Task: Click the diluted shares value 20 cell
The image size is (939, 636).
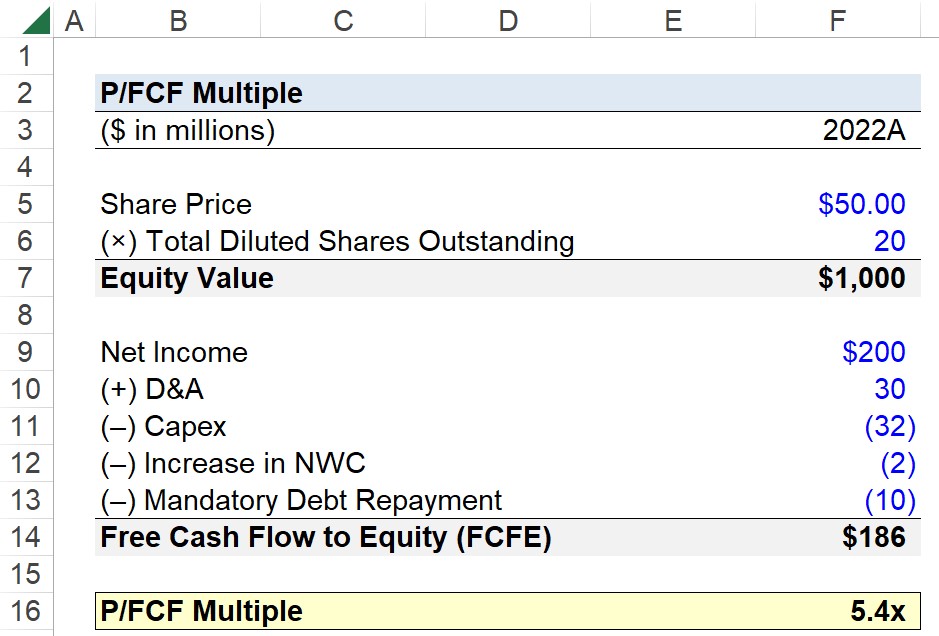Action: [x=838, y=241]
